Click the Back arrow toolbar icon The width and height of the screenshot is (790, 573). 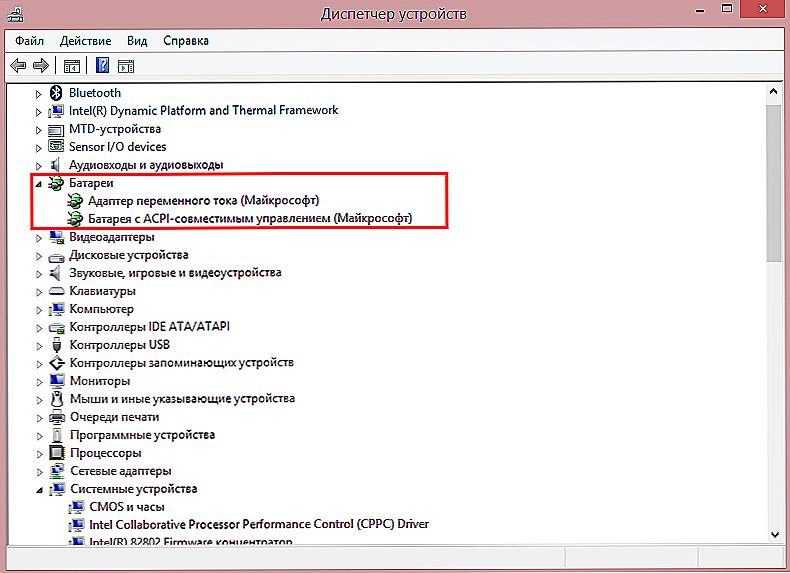point(18,66)
